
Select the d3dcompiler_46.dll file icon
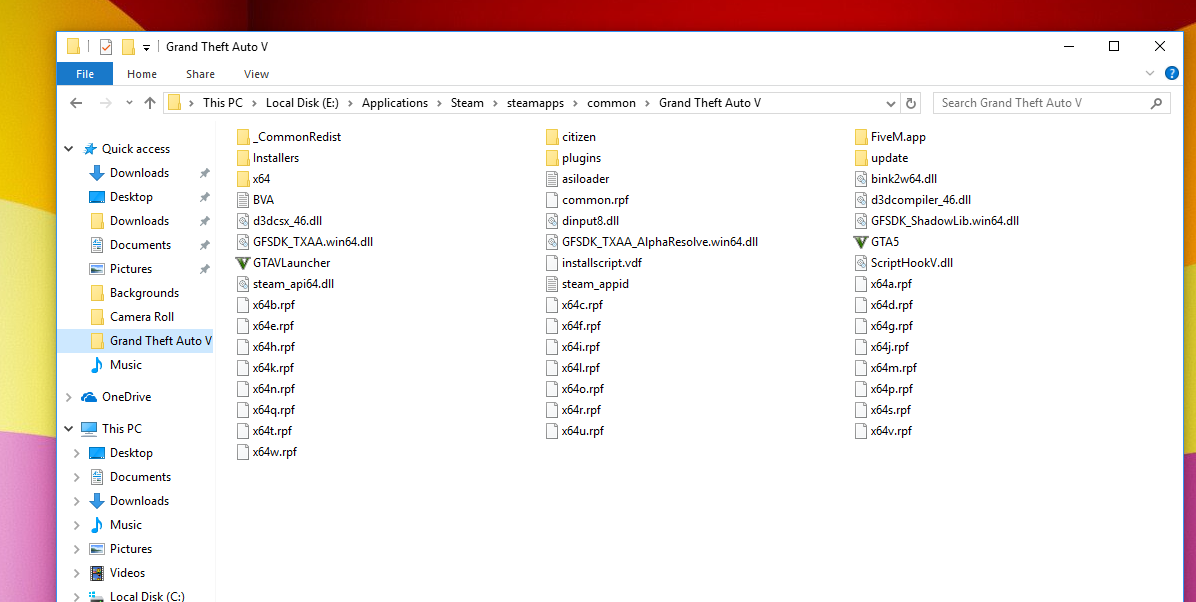click(x=861, y=200)
